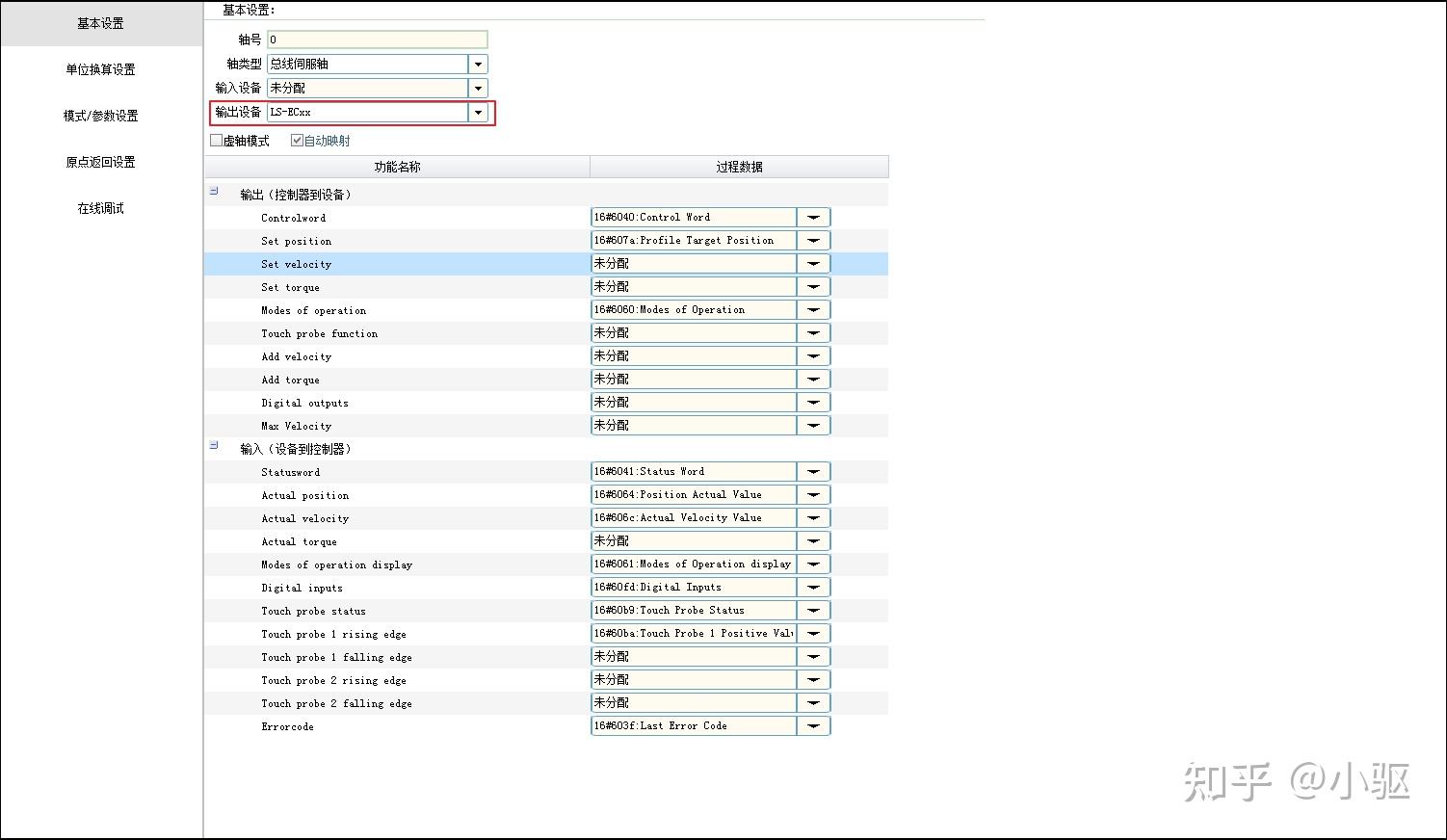Click the 16#607a:Profile Target Position value

point(694,241)
